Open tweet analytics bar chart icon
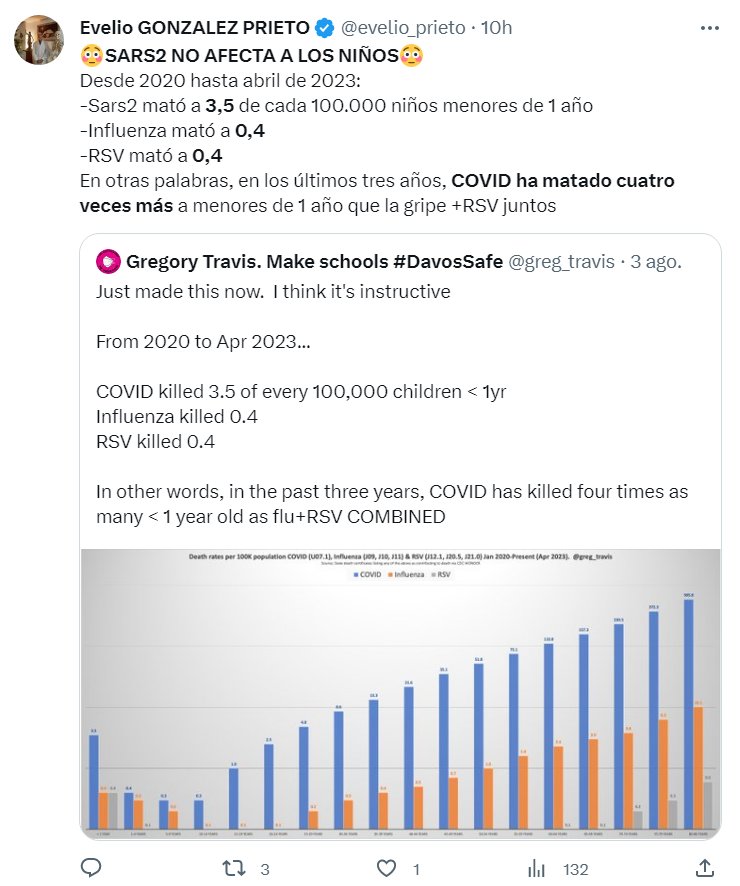Screen dimensions: 740x886 pos(536,868)
